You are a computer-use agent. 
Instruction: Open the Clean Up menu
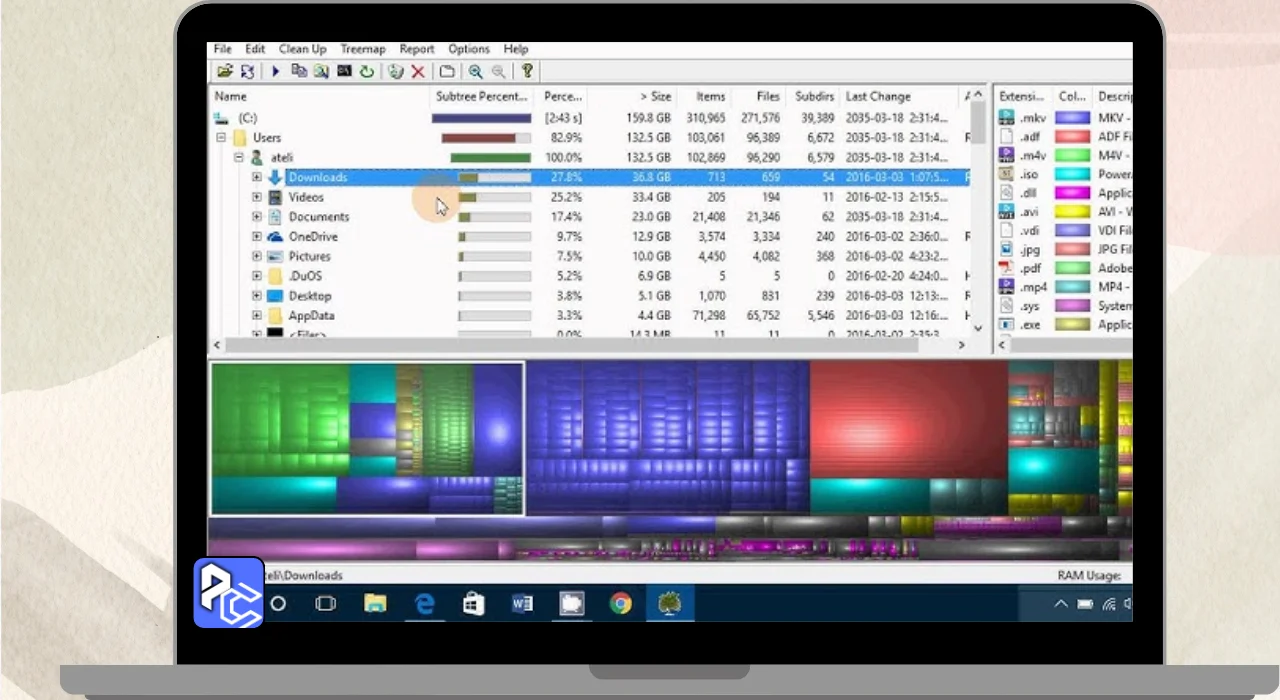pyautogui.click(x=302, y=49)
